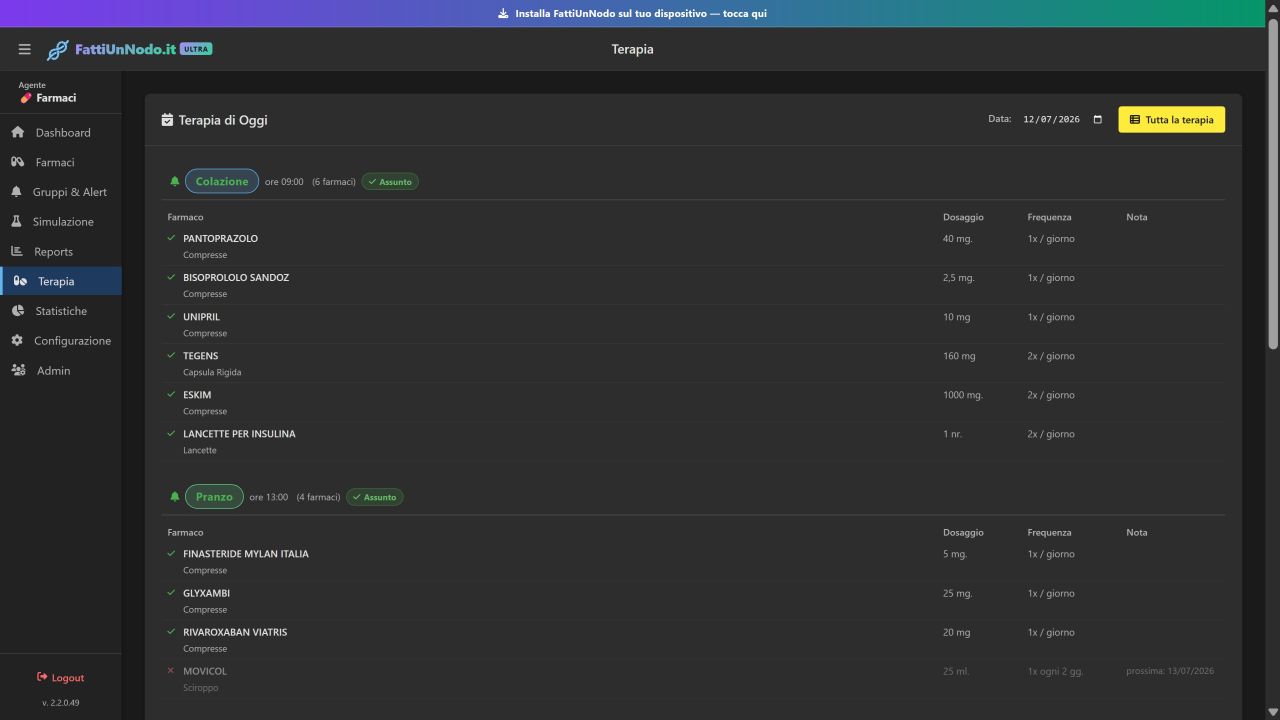The width and height of the screenshot is (1280, 720).
Task: Toggle the check for FINASTERIDE MYLAN ITALIA
Action: click(x=171, y=553)
